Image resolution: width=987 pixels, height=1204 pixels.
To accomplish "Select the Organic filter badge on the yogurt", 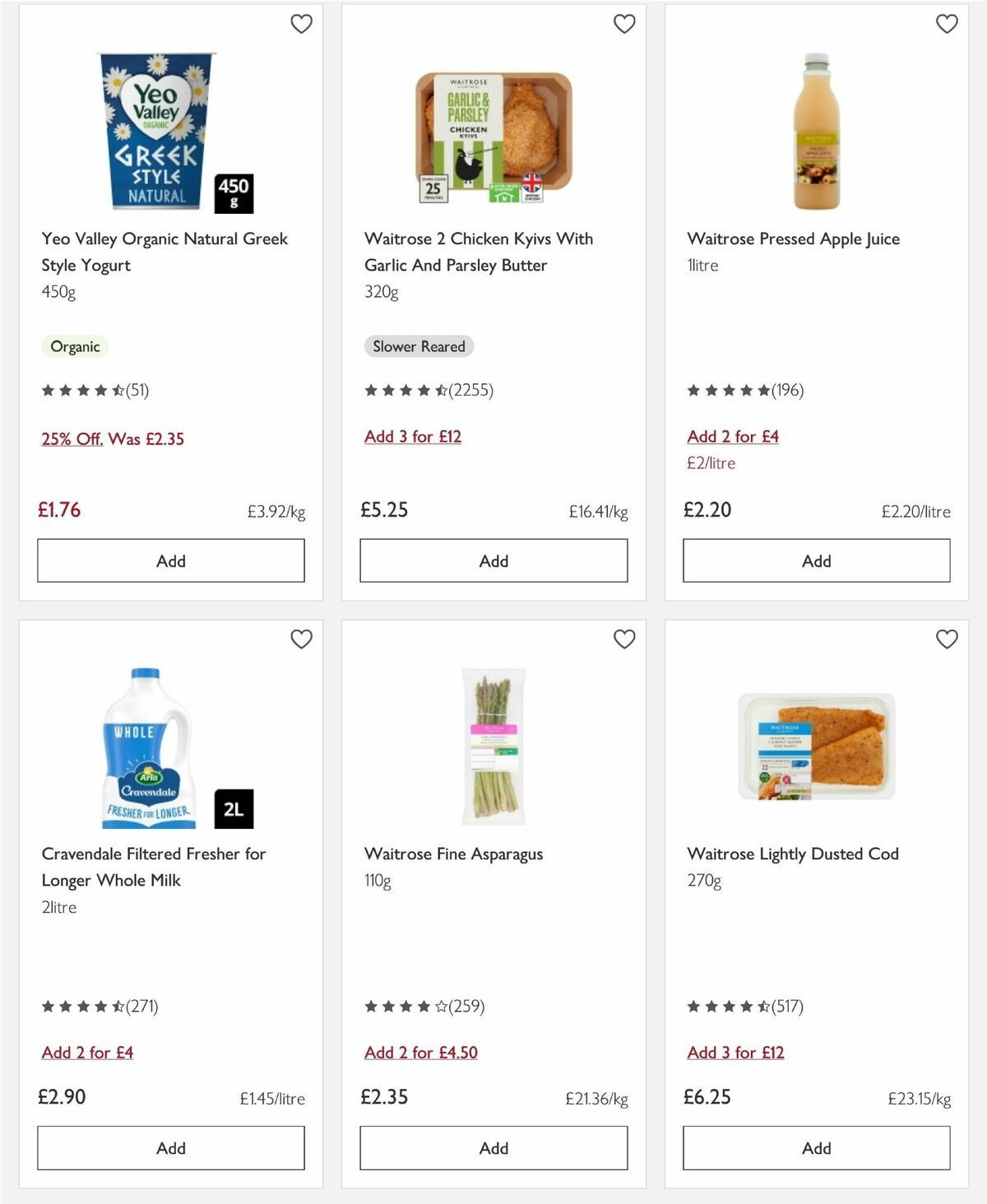I will click(74, 346).
